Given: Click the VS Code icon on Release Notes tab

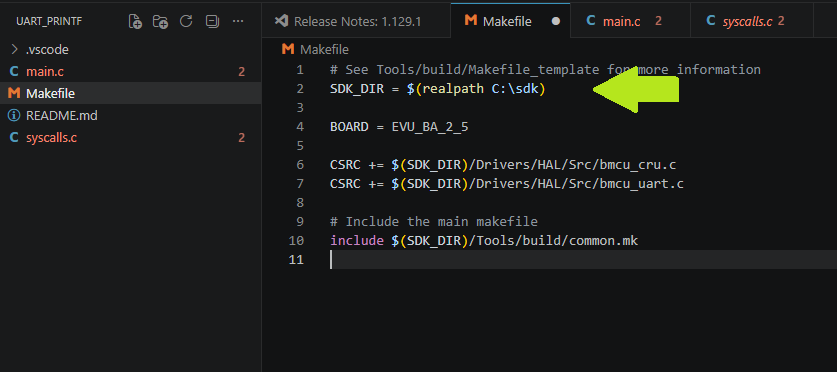Looking at the screenshot, I should [x=281, y=21].
